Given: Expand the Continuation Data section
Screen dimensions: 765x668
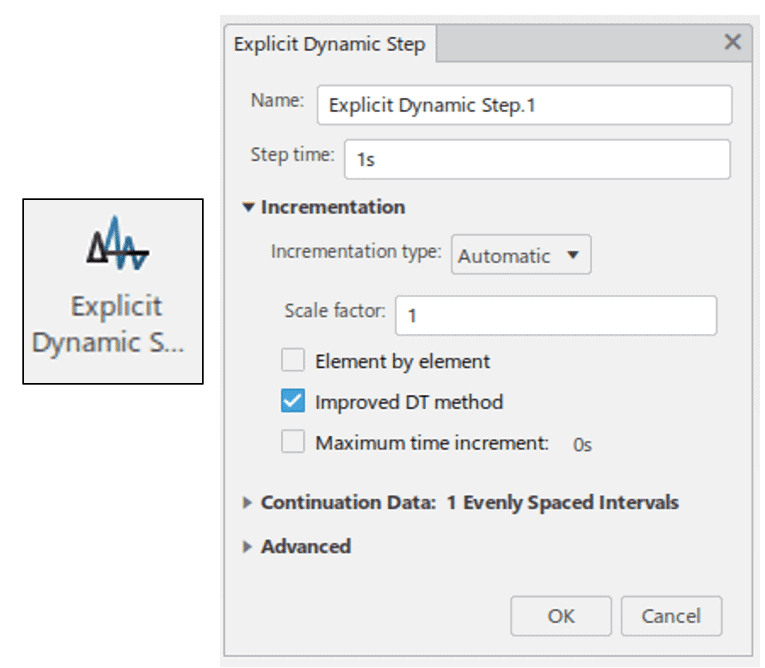Looking at the screenshot, I should coord(247,502).
